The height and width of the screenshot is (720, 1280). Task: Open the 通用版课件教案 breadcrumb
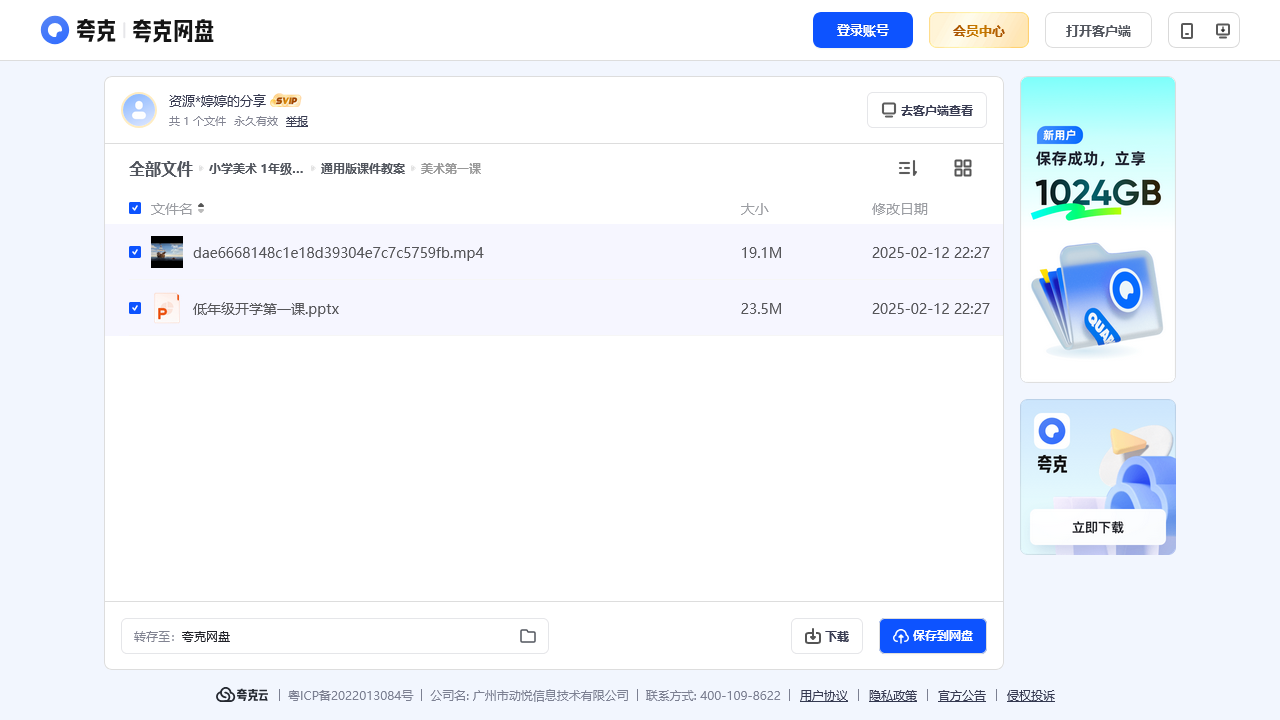click(x=363, y=169)
